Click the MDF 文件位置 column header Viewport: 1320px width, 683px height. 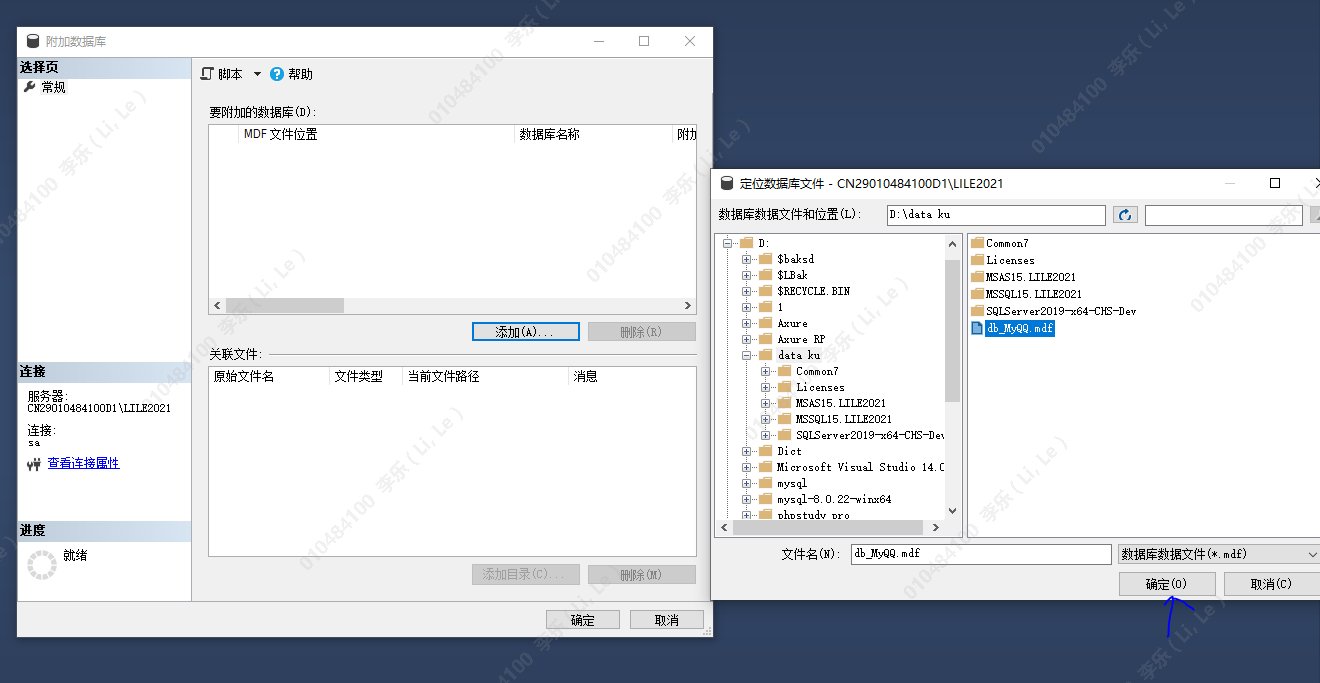pos(377,134)
